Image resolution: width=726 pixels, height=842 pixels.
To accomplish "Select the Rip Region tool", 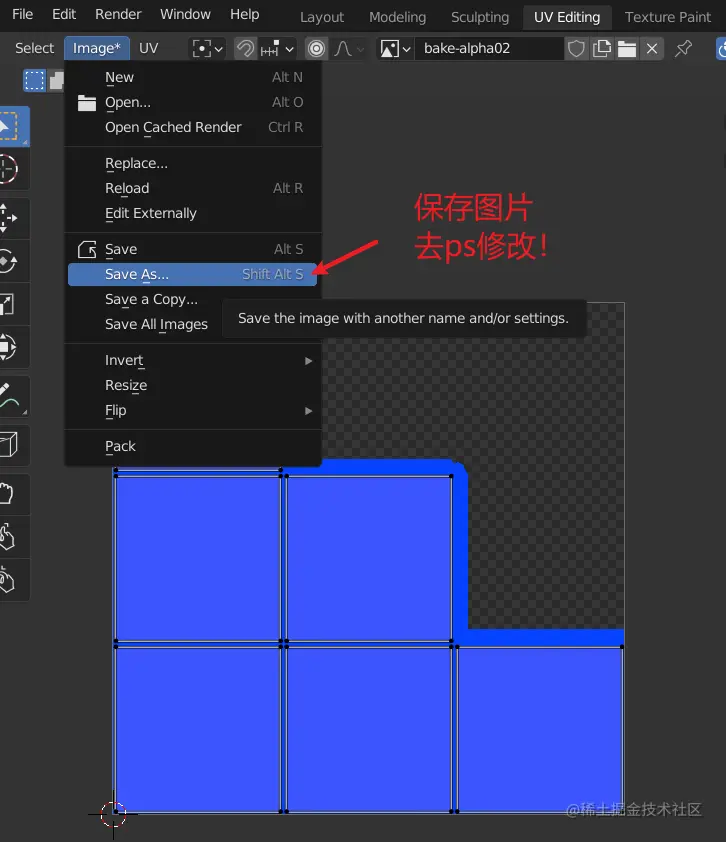I will point(12,445).
